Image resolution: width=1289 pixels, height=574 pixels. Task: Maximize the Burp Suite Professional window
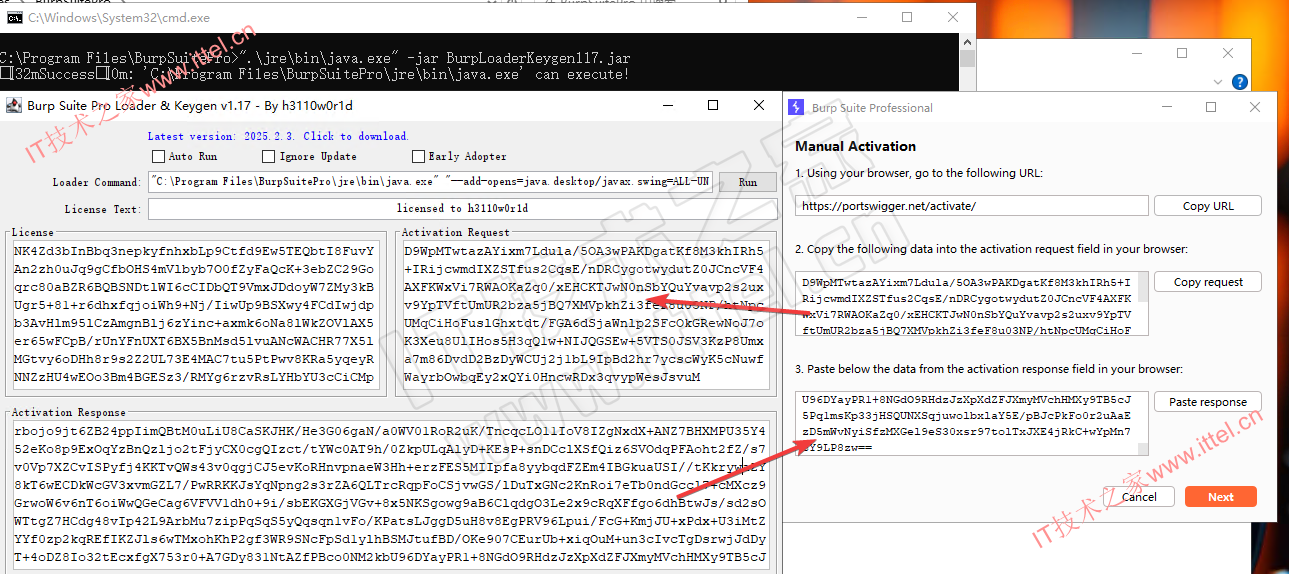[x=1210, y=107]
